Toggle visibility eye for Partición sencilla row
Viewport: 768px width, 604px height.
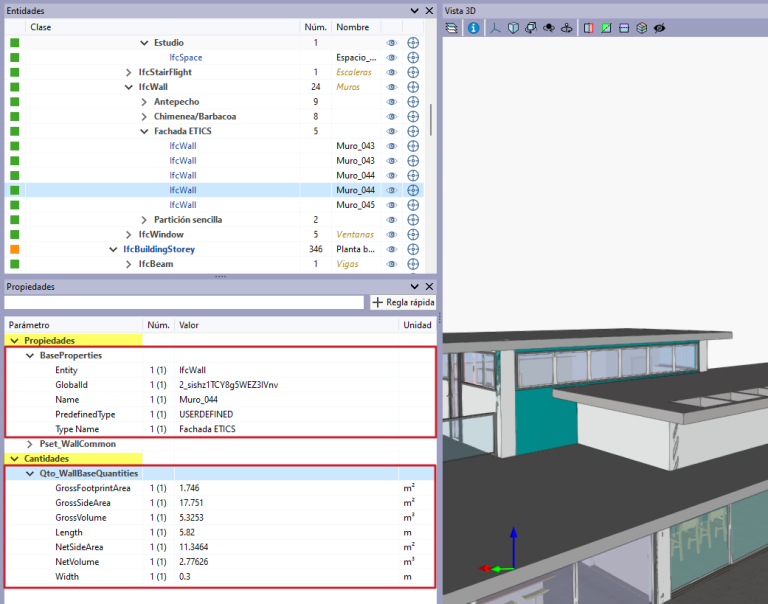tap(391, 219)
